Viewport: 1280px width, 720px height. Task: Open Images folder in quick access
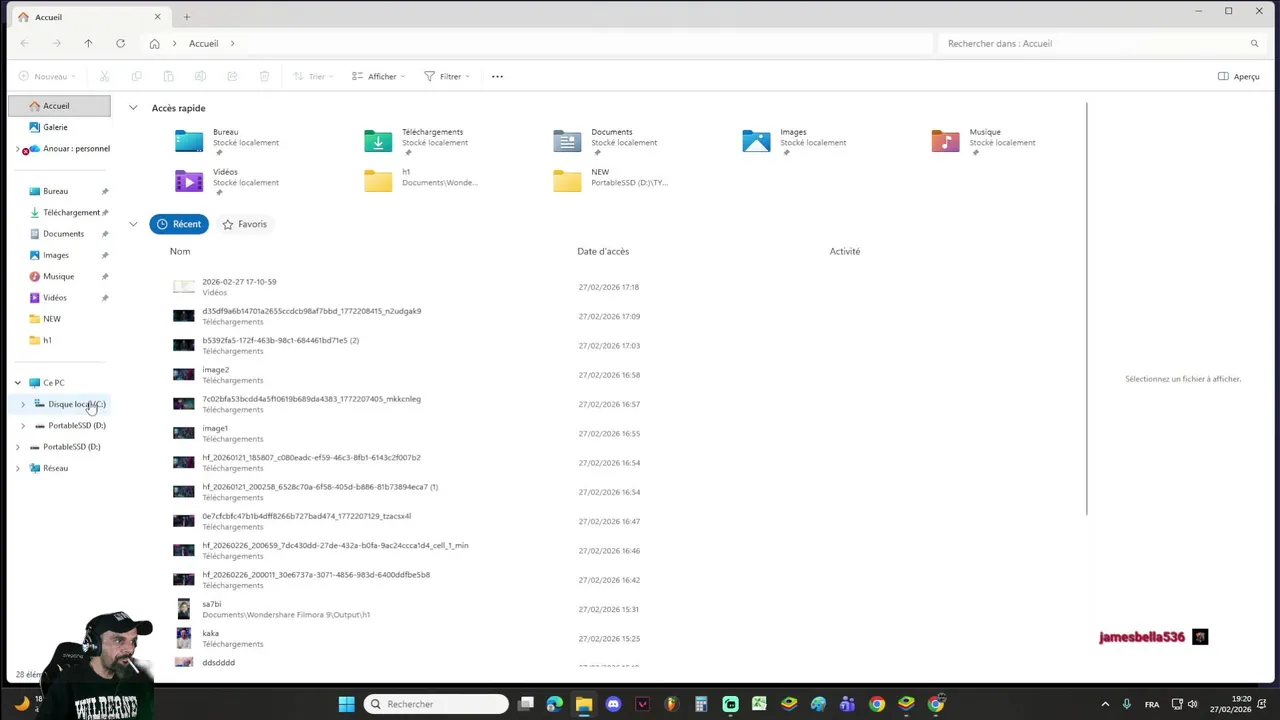(x=795, y=141)
